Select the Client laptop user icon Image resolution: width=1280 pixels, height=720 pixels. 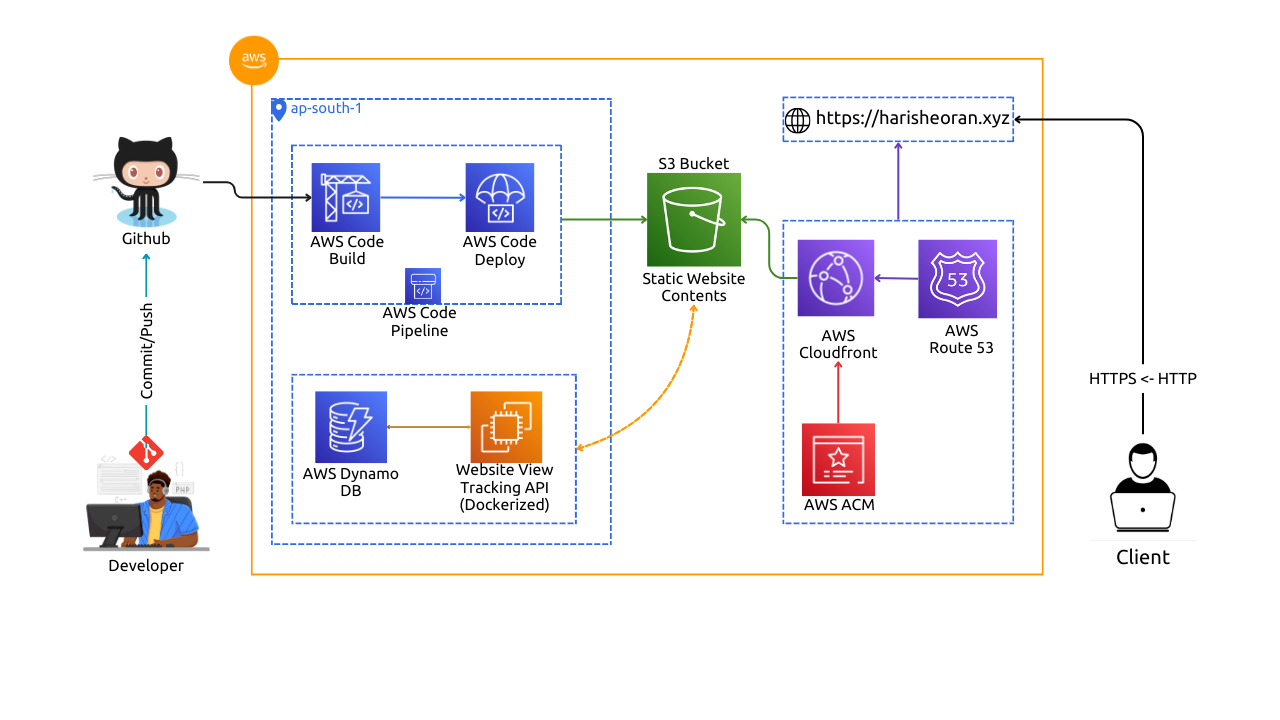point(1143,486)
